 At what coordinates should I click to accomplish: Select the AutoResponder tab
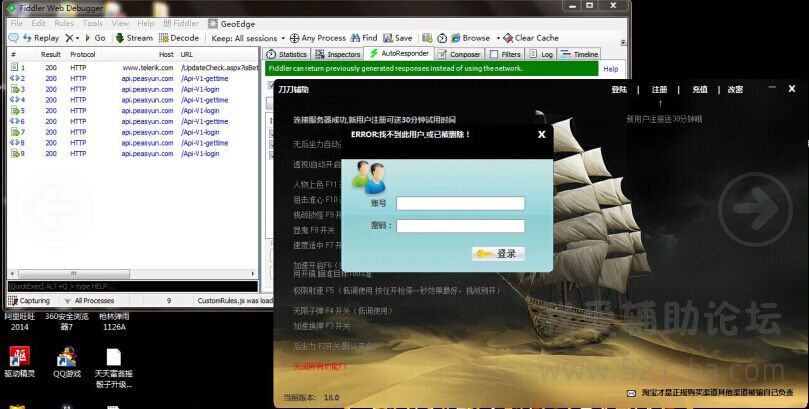coord(399,53)
